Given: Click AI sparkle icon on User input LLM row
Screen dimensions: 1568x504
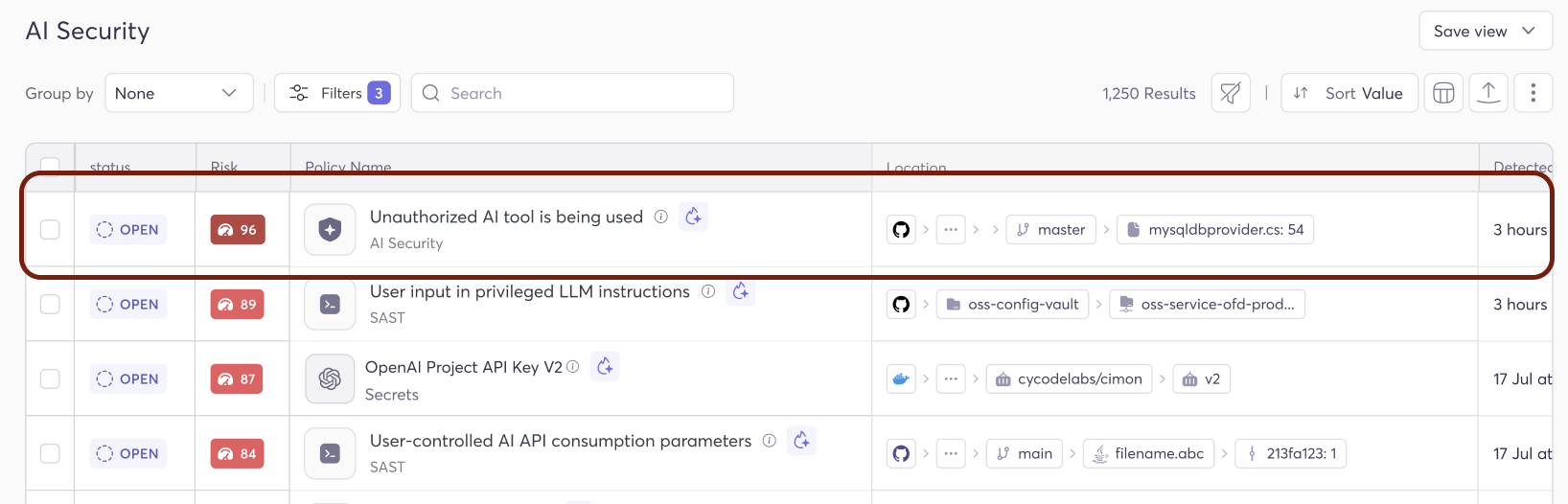Looking at the screenshot, I should pyautogui.click(x=741, y=291).
